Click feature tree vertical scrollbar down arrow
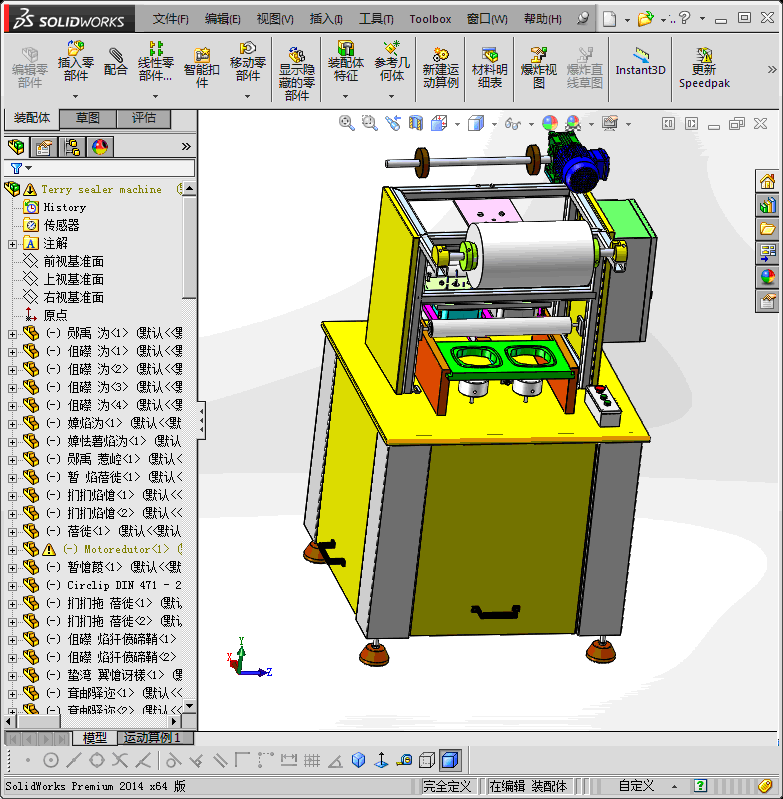 (x=190, y=706)
